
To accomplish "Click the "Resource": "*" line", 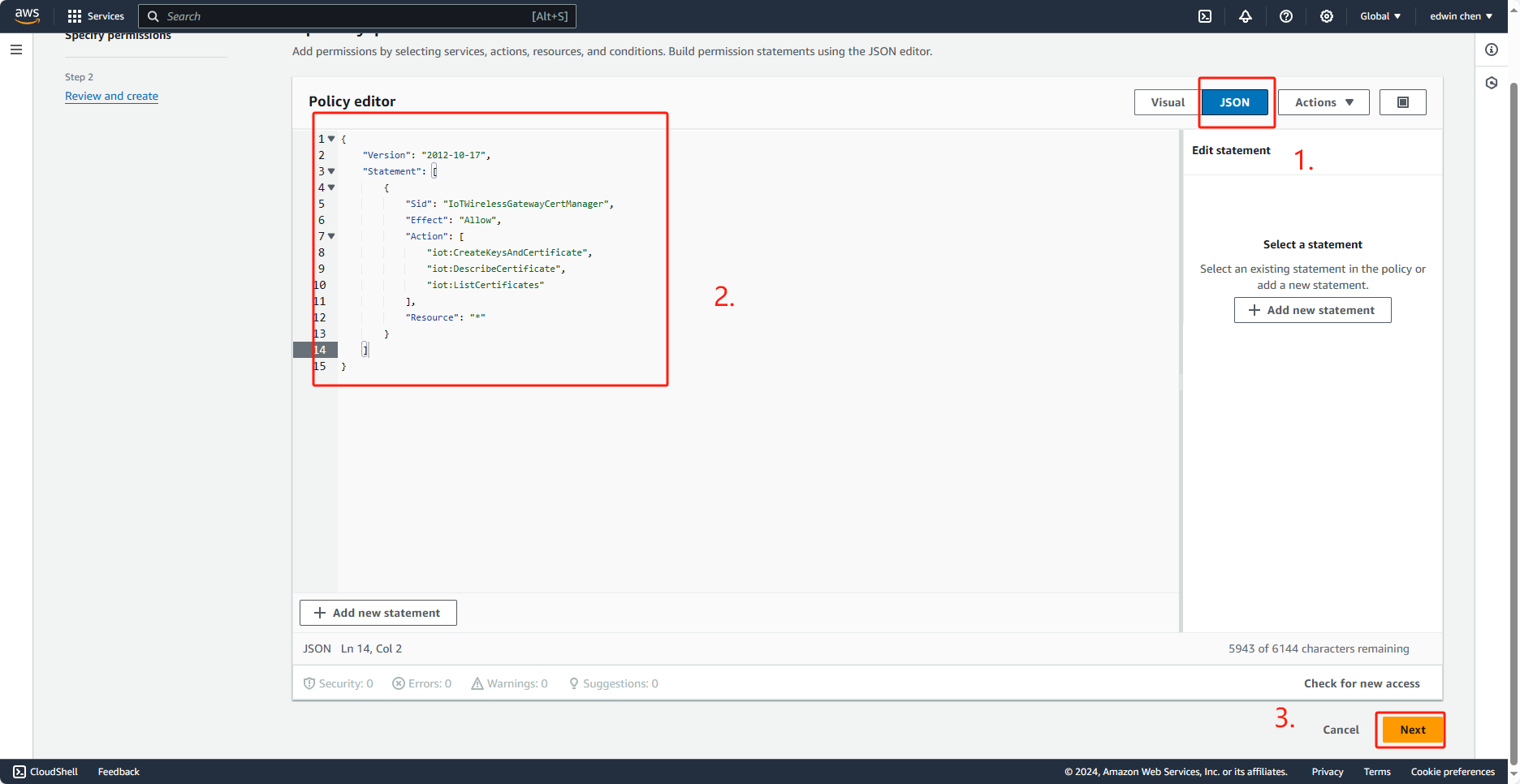I will click(445, 317).
